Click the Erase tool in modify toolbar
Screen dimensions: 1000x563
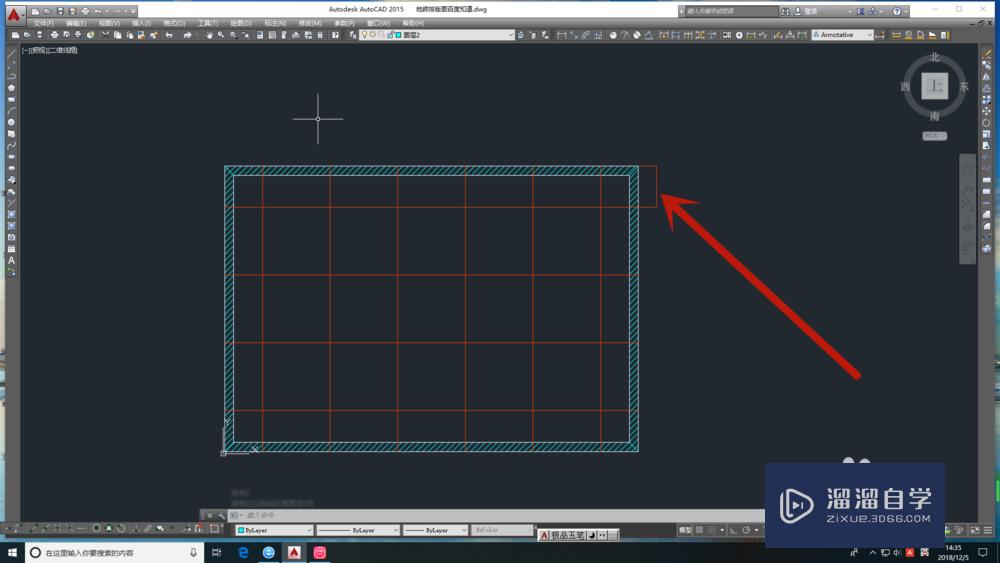click(x=987, y=54)
